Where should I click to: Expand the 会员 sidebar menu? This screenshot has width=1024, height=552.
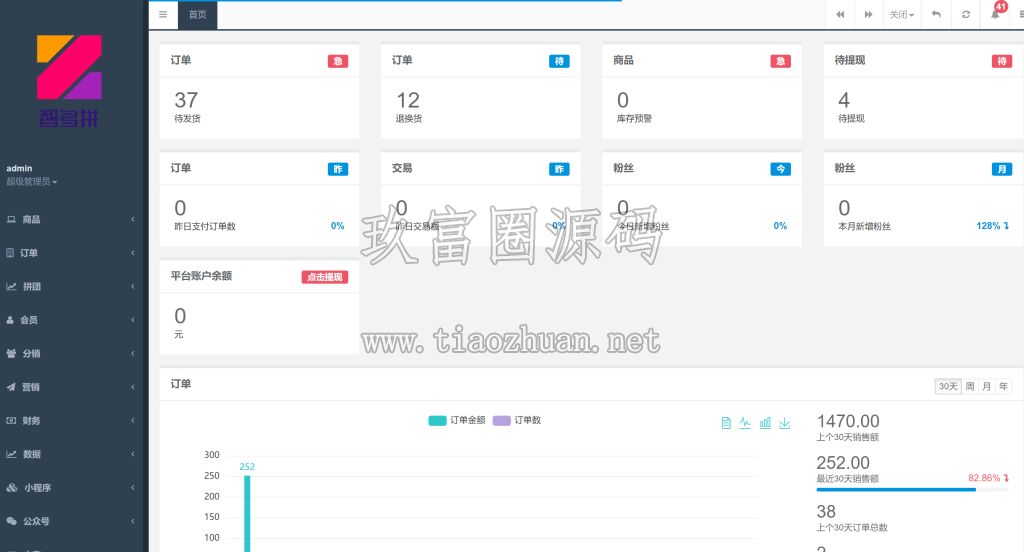pyautogui.click(x=72, y=320)
